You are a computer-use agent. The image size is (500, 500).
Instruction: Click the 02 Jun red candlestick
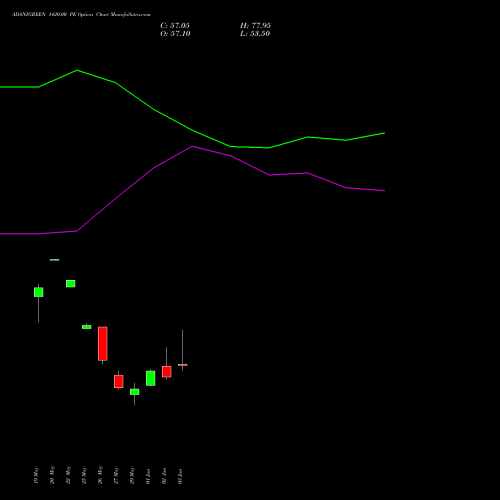pyautogui.click(x=167, y=372)
